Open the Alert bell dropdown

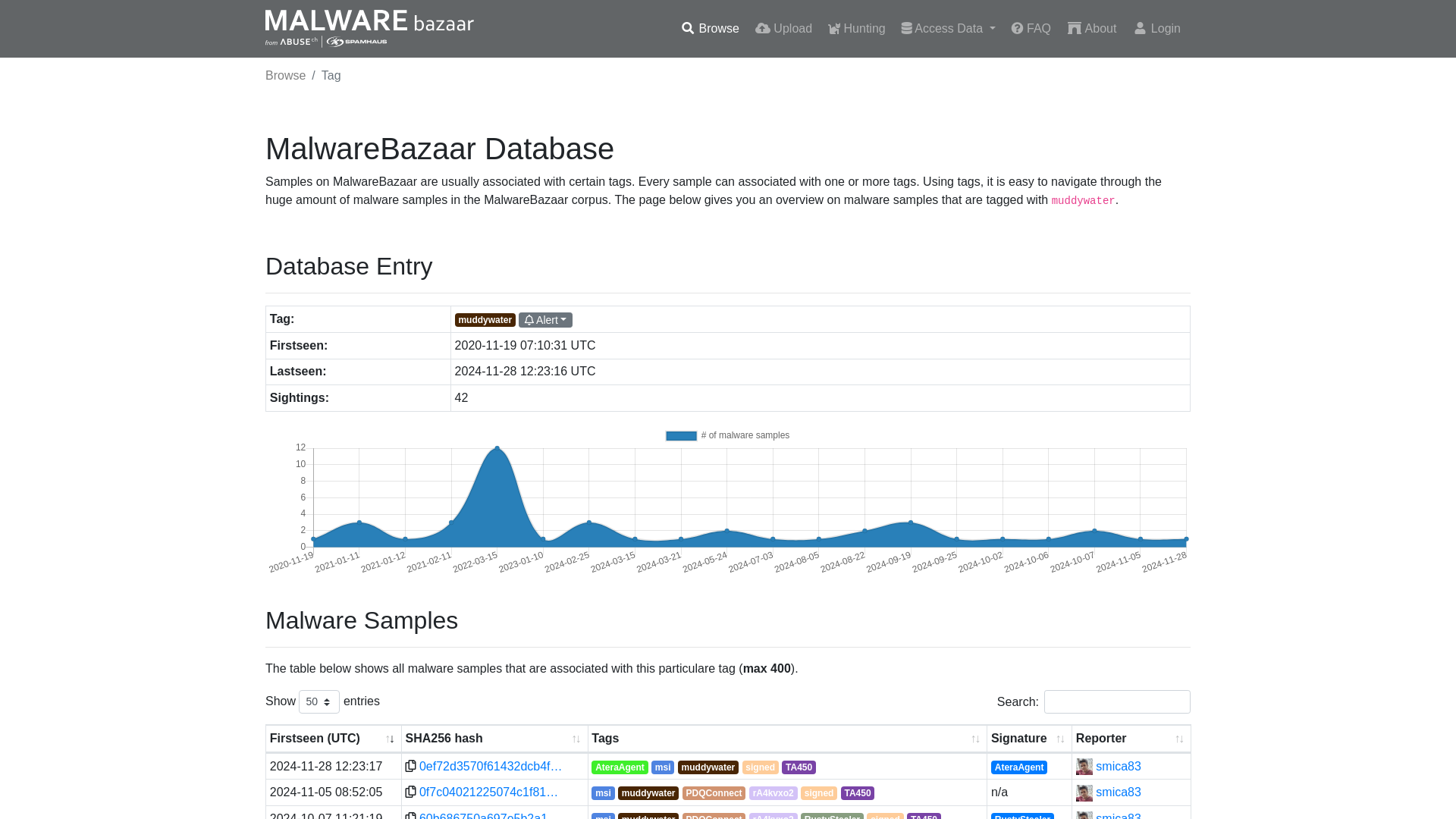click(x=545, y=320)
